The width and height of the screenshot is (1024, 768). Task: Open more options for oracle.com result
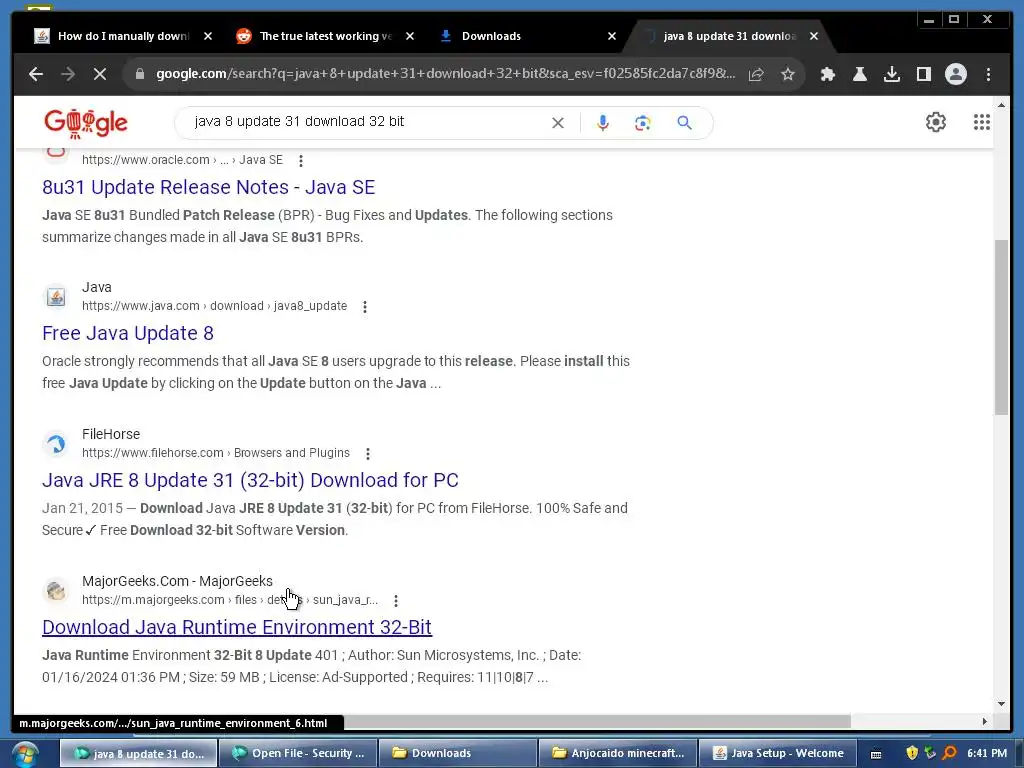pos(300,161)
